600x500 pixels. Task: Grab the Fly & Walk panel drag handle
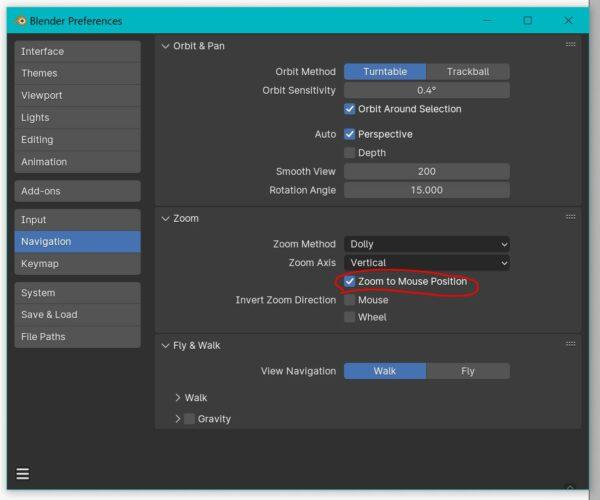tap(570, 344)
